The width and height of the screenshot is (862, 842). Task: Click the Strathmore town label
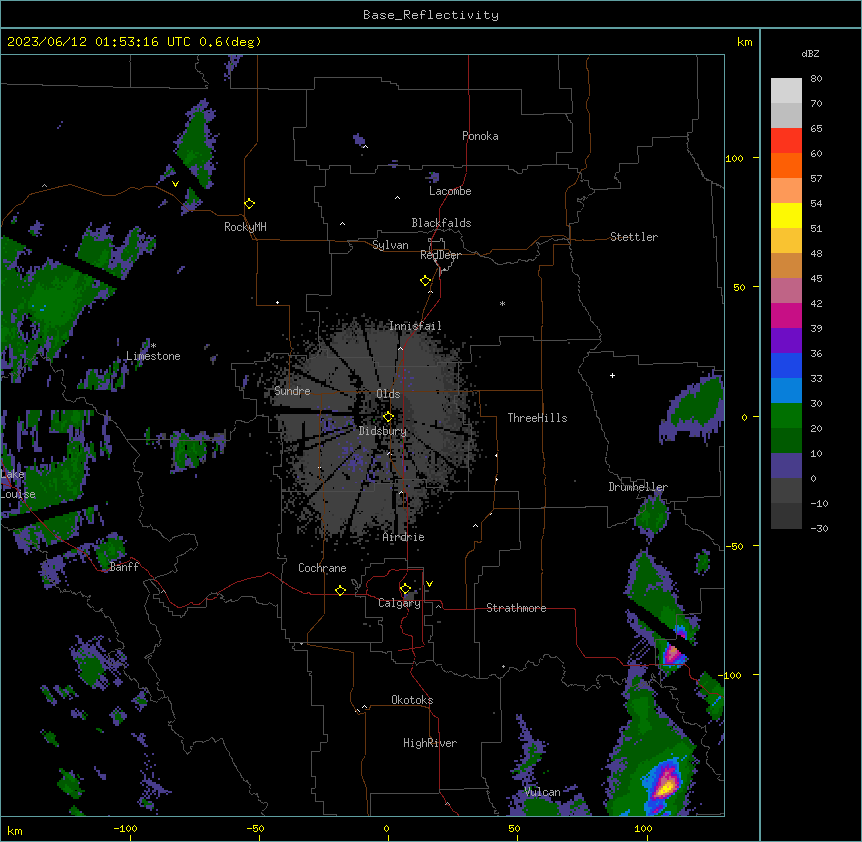pyautogui.click(x=516, y=608)
